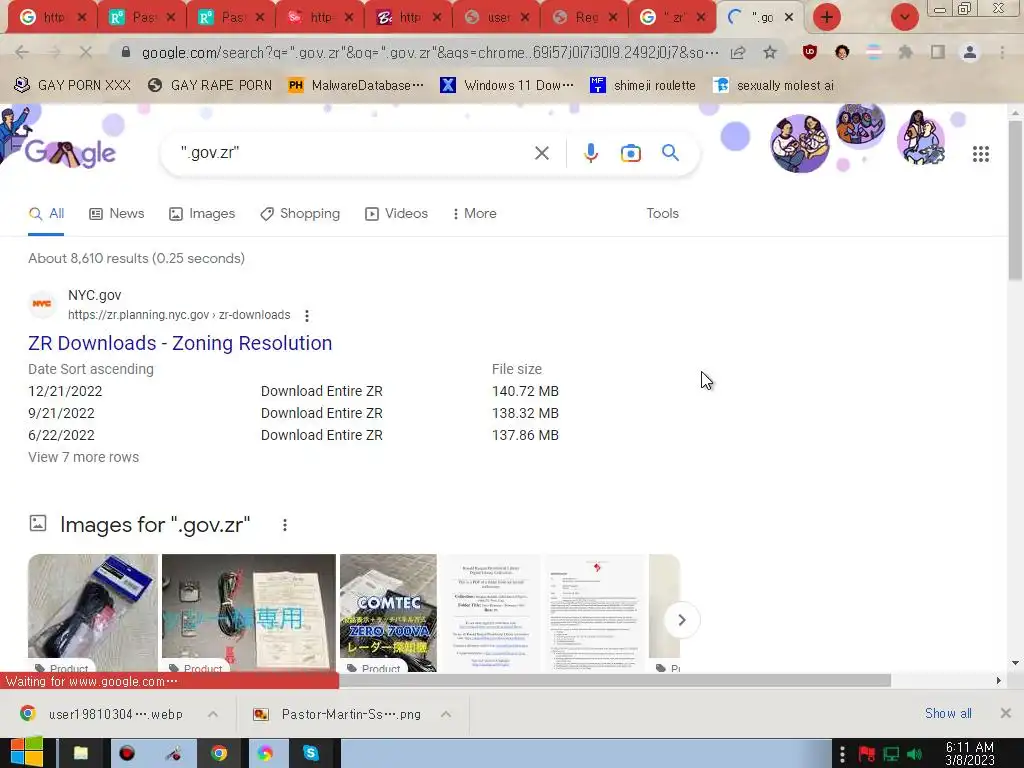Open the Google apps grid
This screenshot has width=1024, height=768.
pyautogui.click(x=980, y=154)
